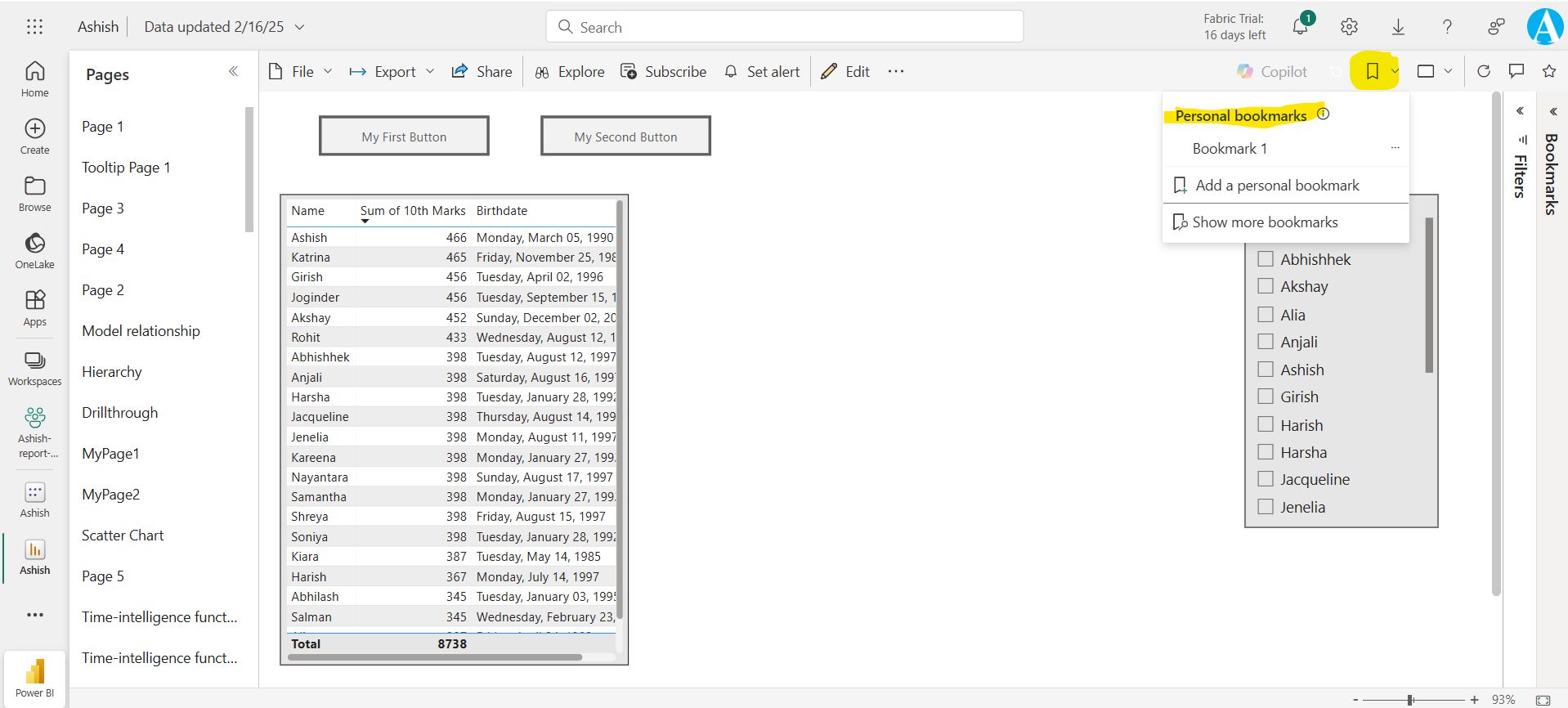Choose Show more bookmarks option
This screenshot has height=708, width=1568.
tap(1265, 222)
